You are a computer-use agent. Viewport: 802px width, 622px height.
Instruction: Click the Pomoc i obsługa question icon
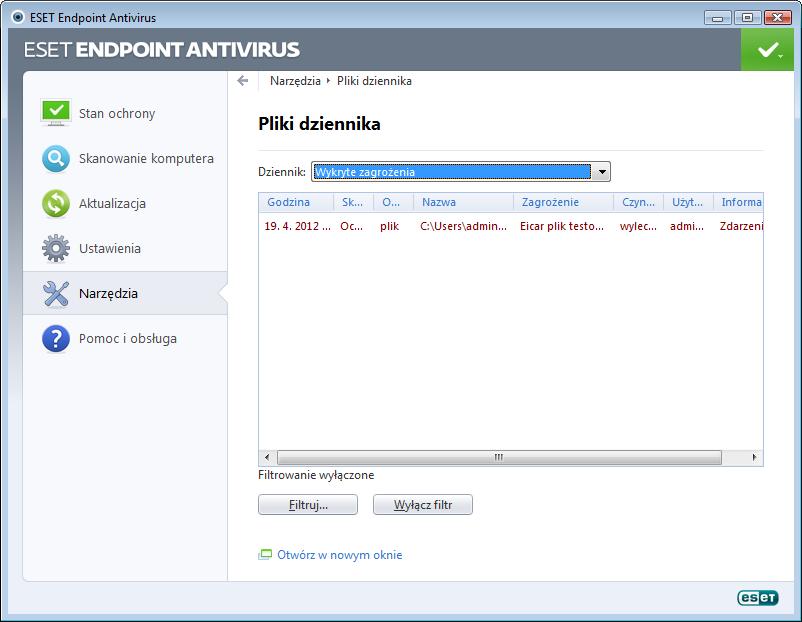tap(56, 339)
